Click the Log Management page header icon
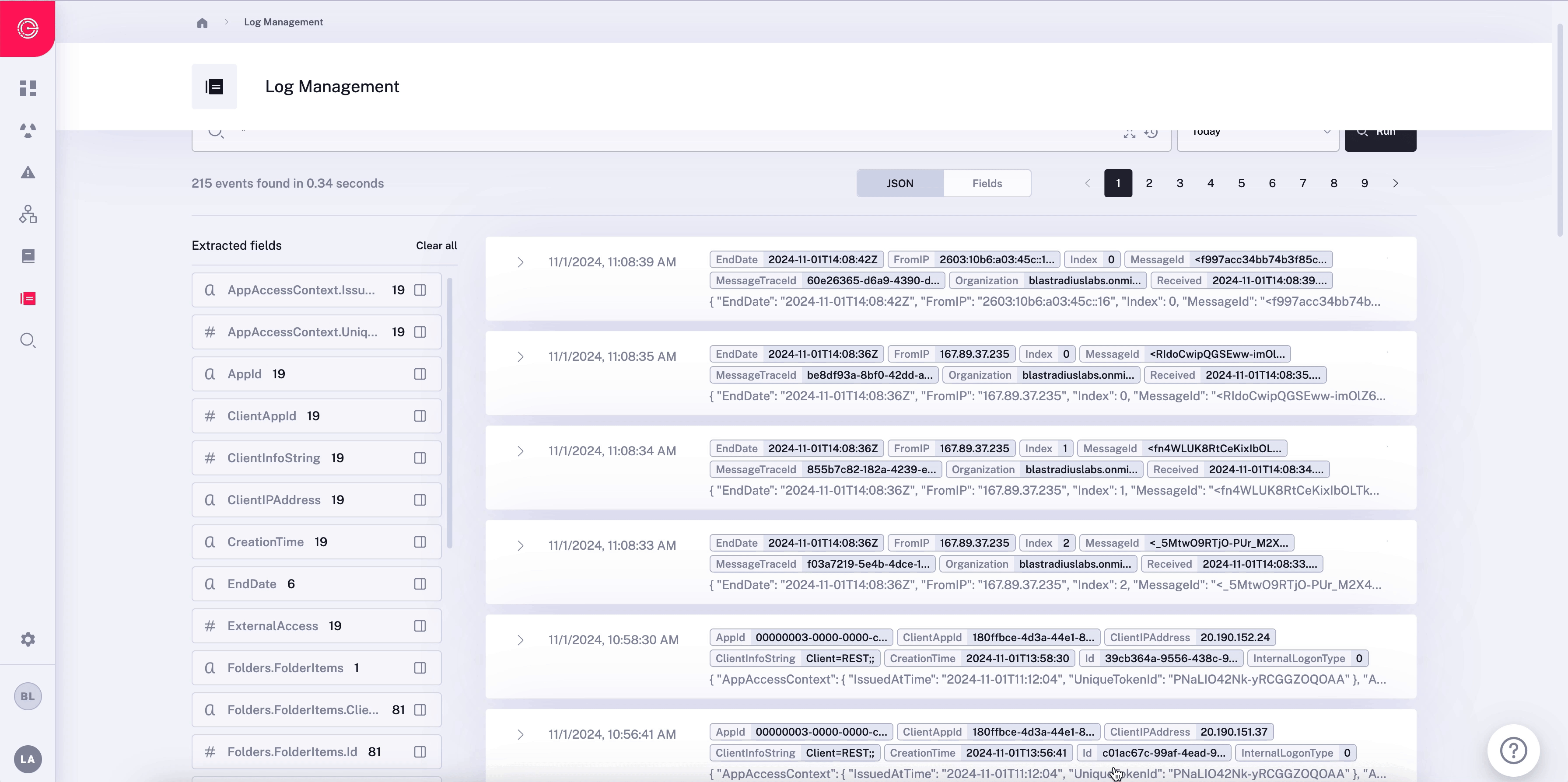 (x=214, y=87)
